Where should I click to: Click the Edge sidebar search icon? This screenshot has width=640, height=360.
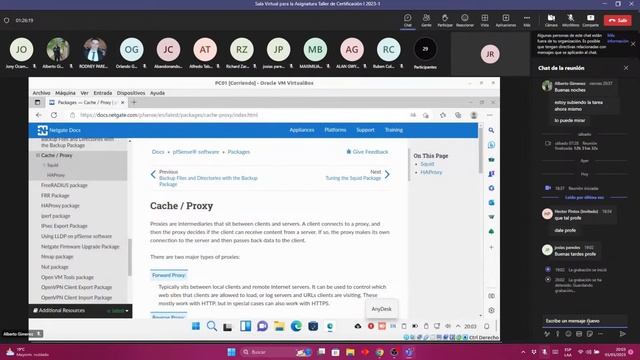point(491,130)
